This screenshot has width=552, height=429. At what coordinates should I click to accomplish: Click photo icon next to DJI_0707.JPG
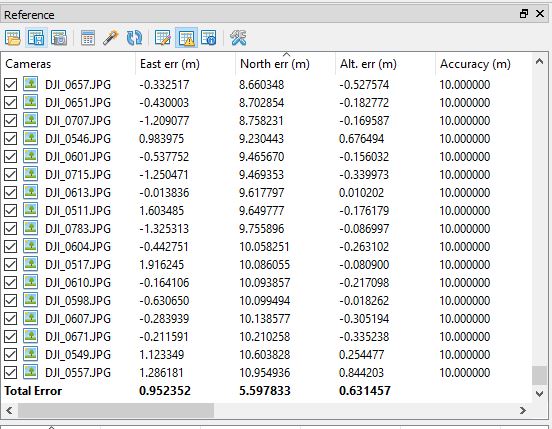click(x=31, y=120)
